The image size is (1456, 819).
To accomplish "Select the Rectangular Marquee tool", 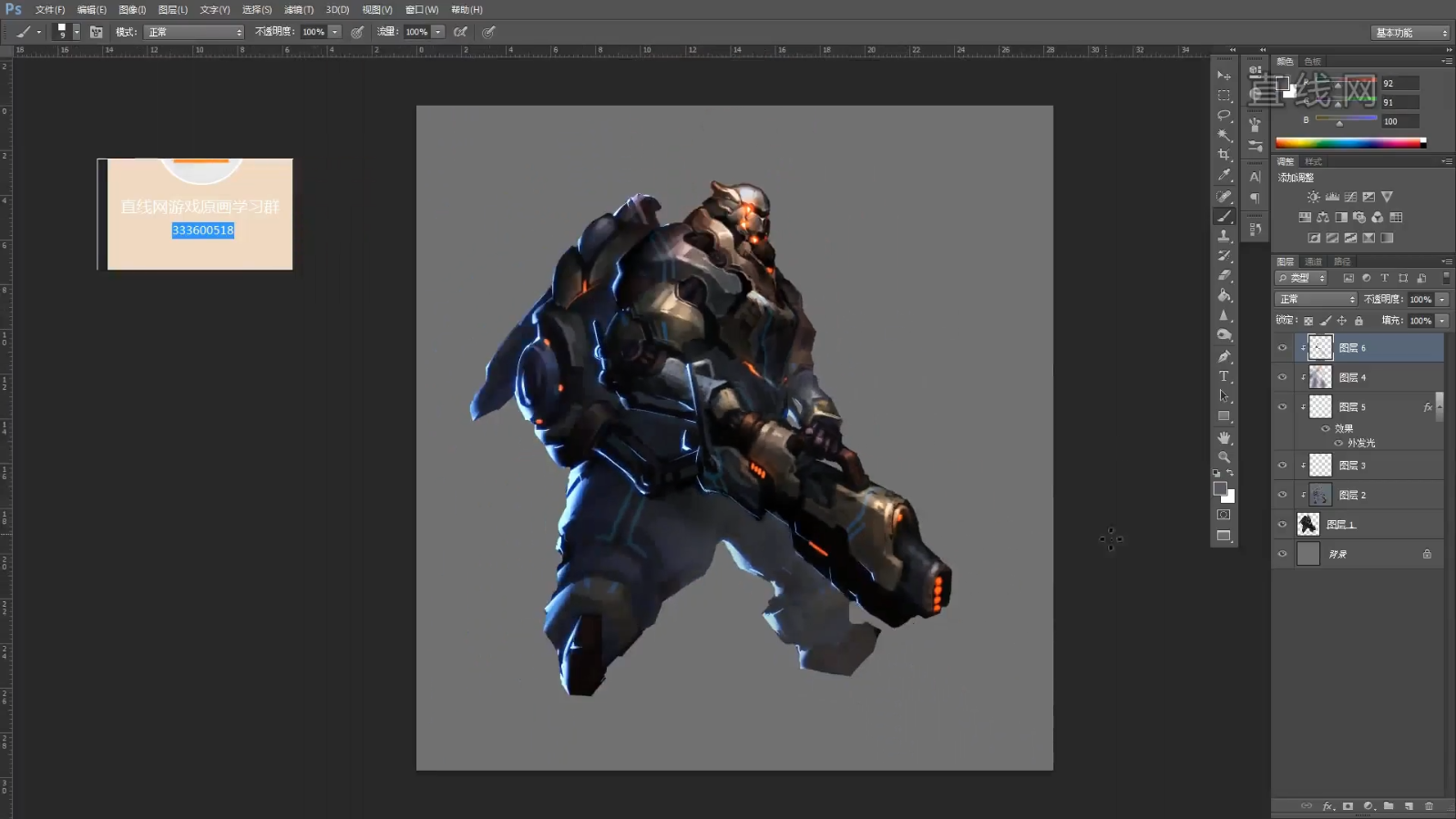I will 1224,96.
